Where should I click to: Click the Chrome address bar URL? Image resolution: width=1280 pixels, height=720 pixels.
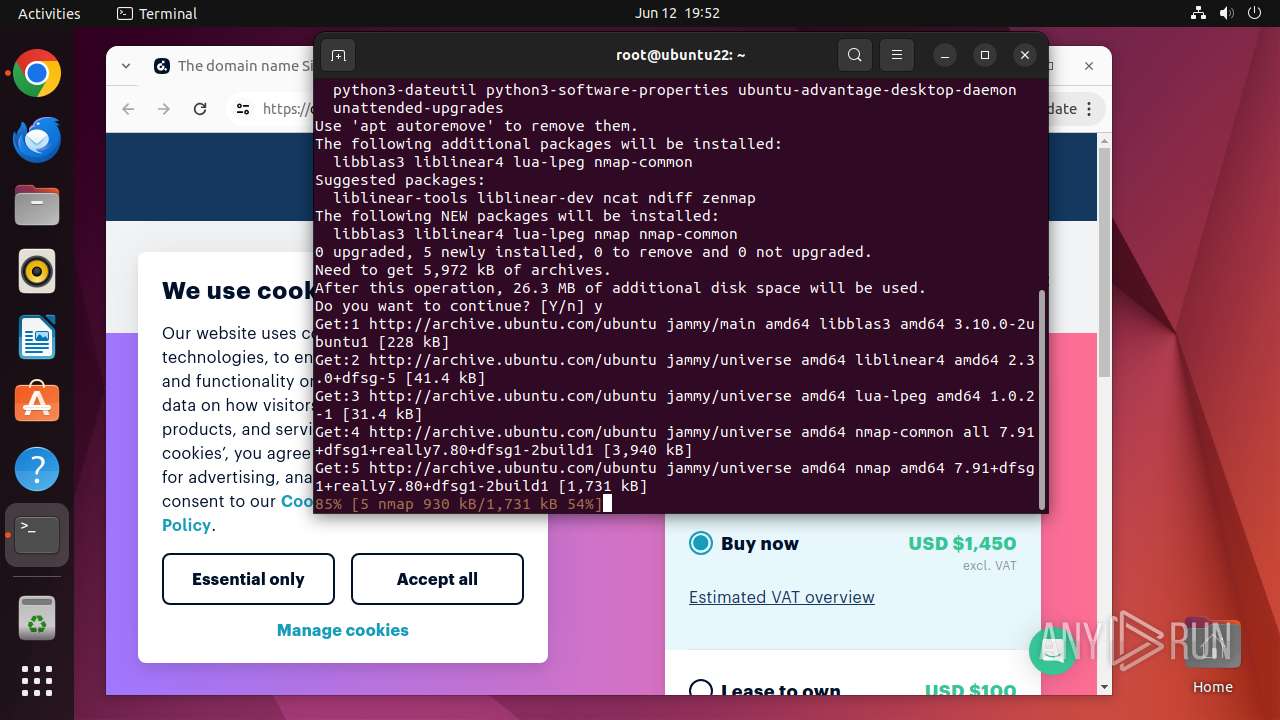[288, 109]
